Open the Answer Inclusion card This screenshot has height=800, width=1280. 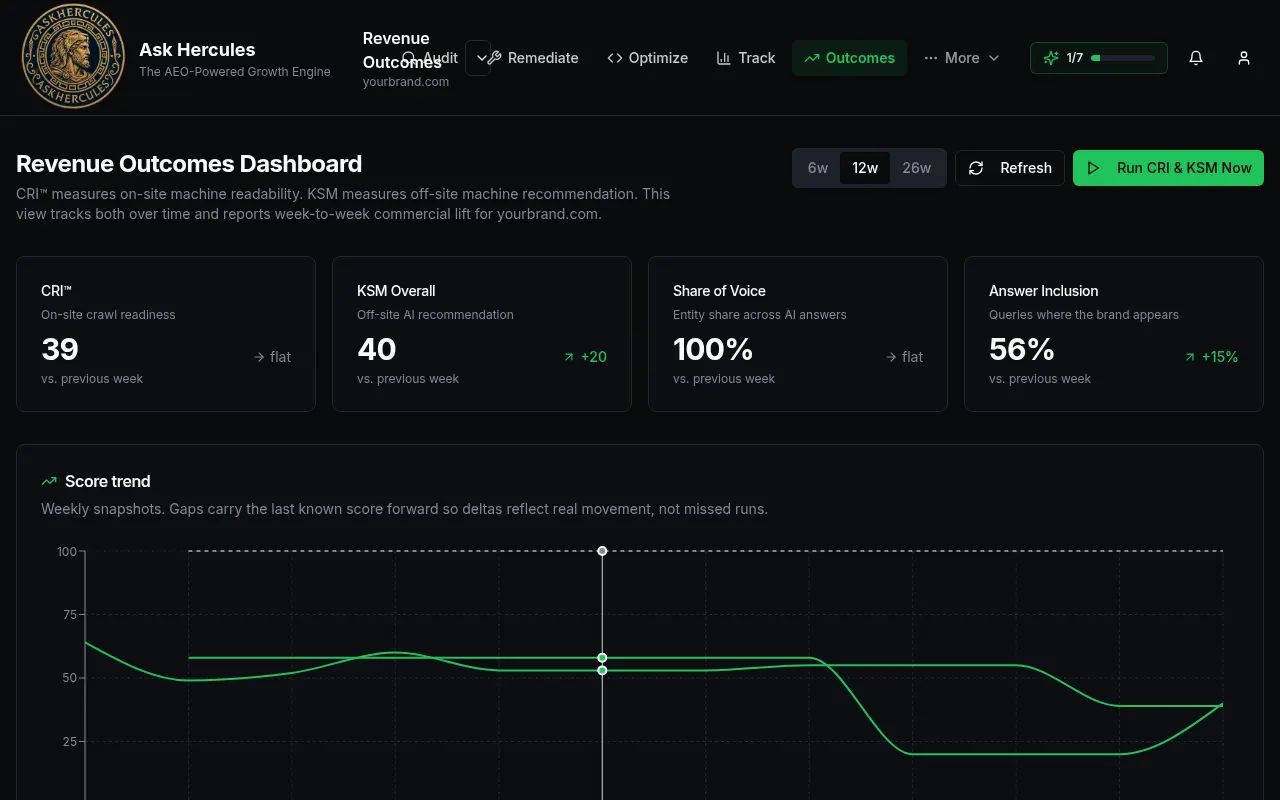tap(1114, 334)
